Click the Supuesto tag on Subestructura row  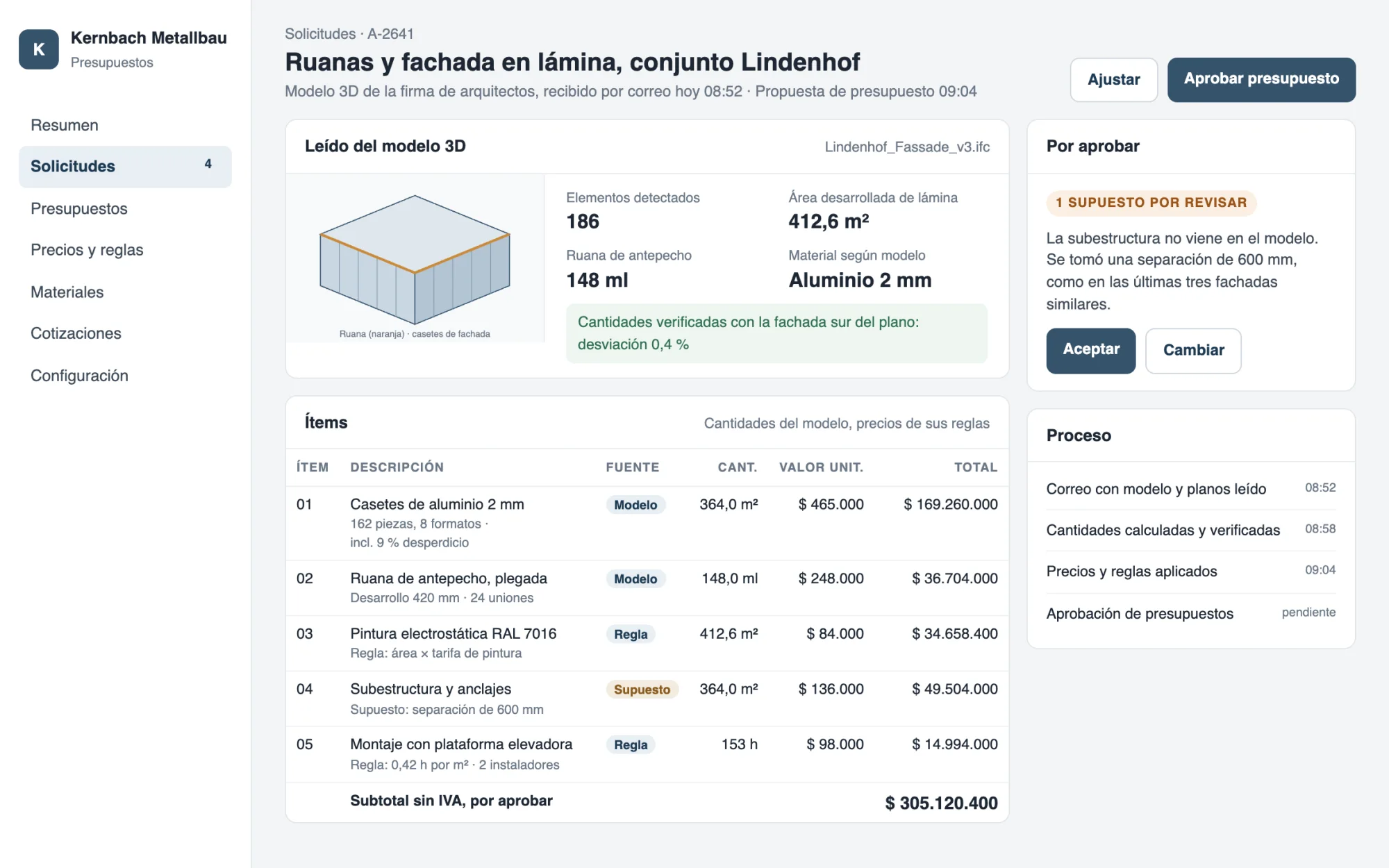(642, 690)
